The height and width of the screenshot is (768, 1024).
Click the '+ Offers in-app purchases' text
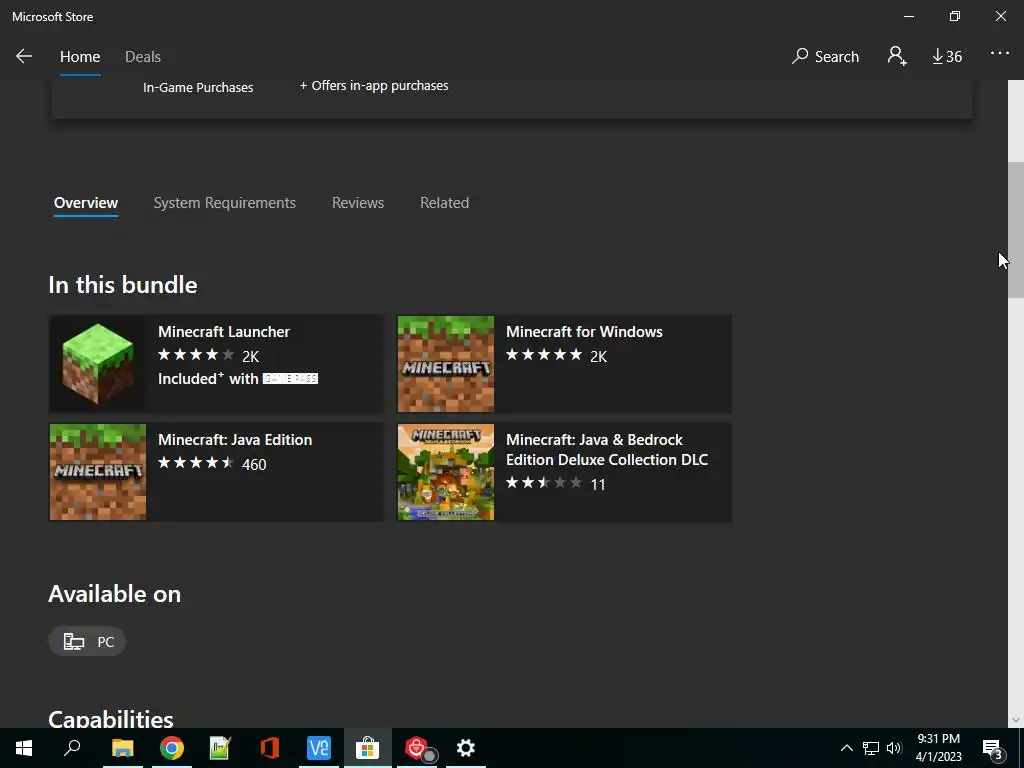pyautogui.click(x=374, y=86)
